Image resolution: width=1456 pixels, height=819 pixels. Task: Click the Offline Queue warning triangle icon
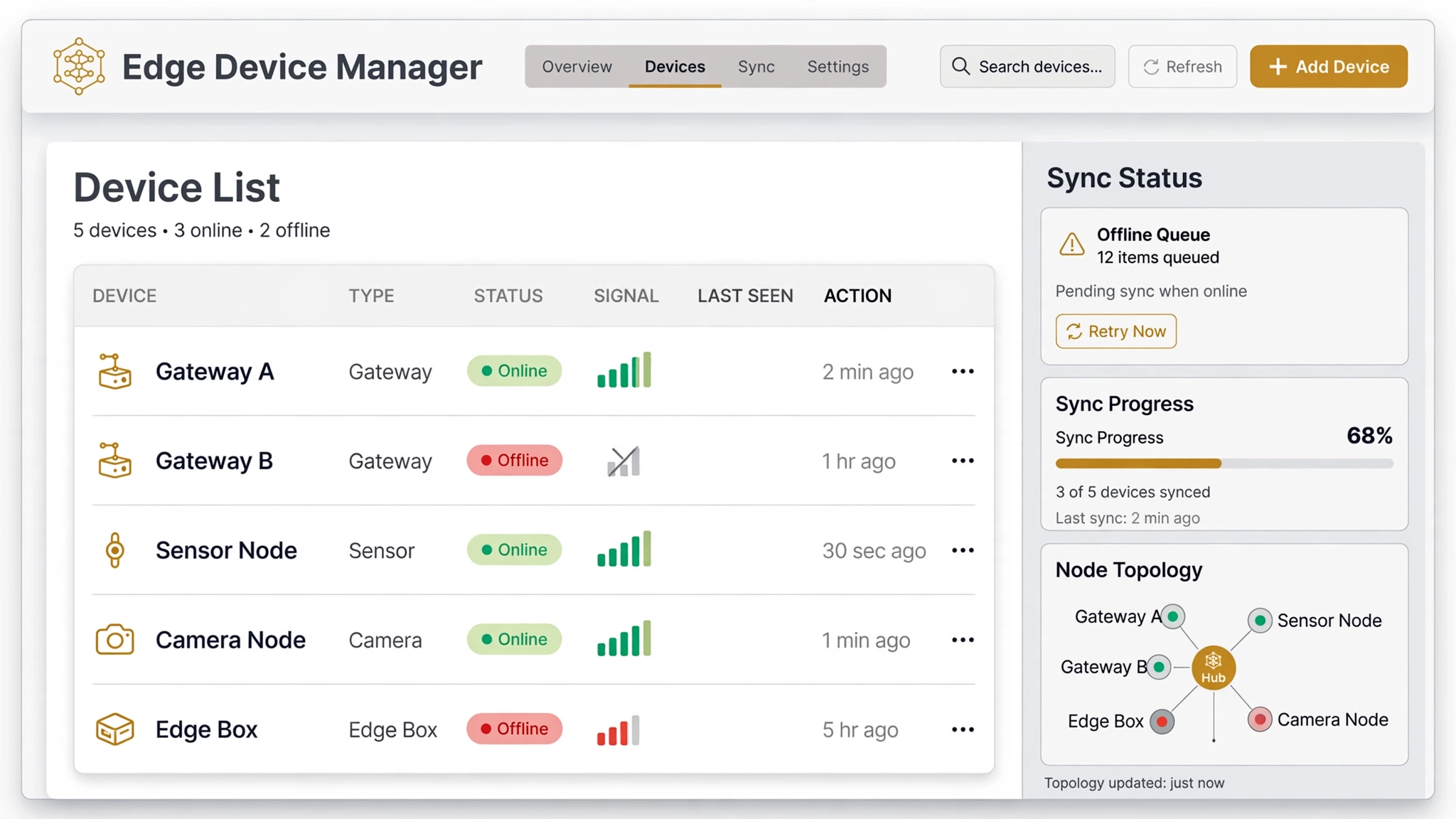1071,244
